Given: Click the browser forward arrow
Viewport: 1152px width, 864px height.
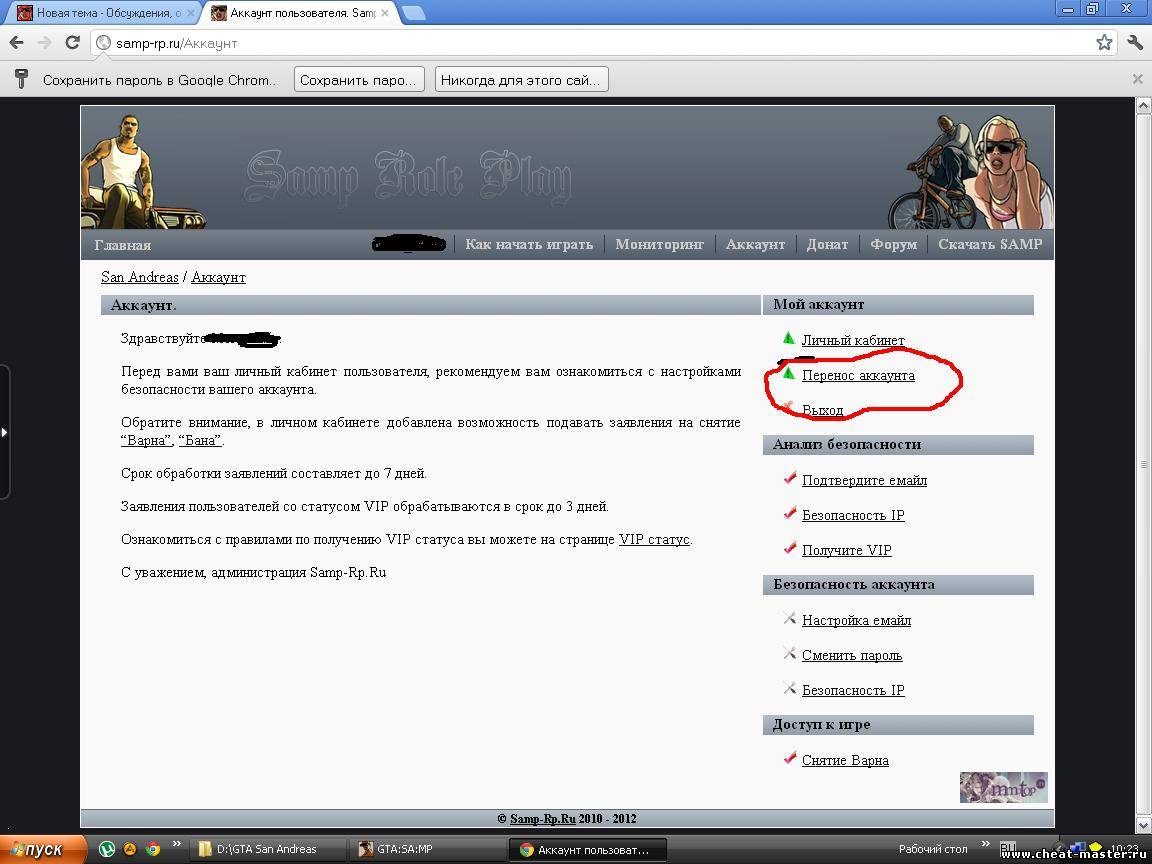Looking at the screenshot, I should [44, 43].
